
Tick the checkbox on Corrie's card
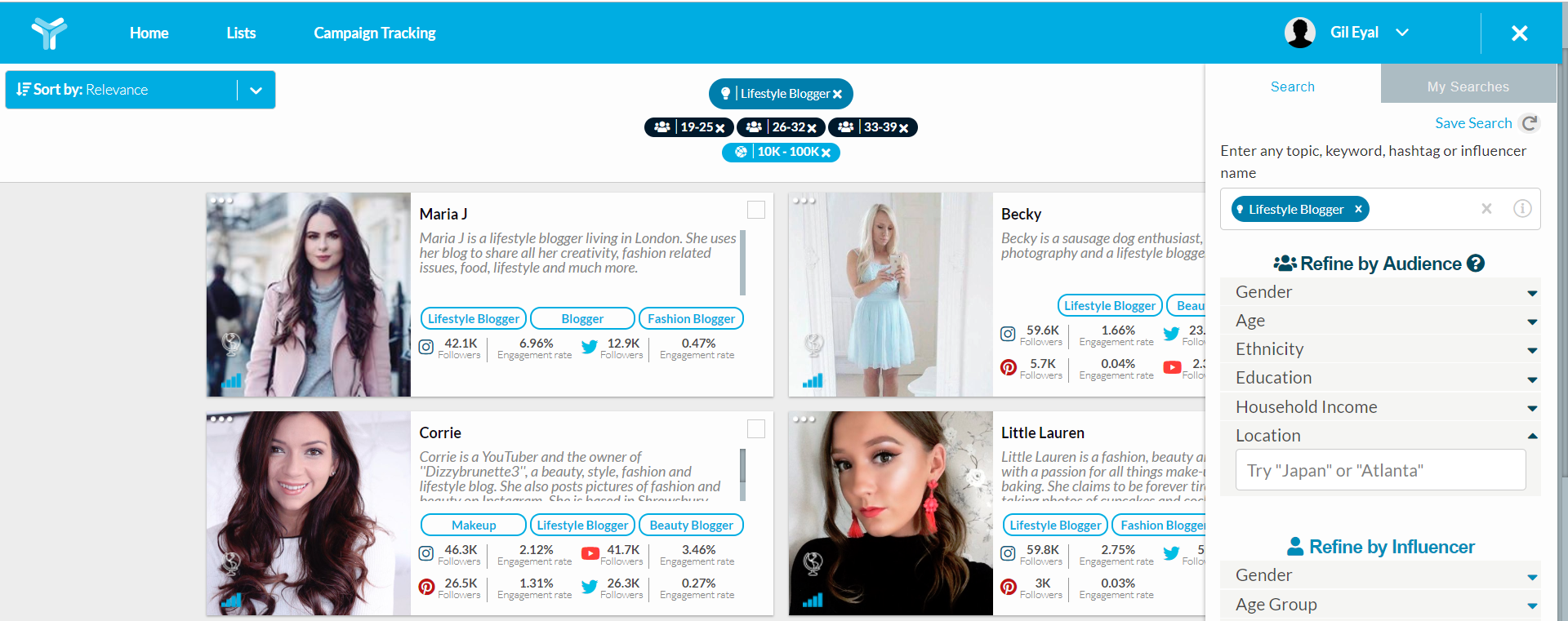[756, 428]
